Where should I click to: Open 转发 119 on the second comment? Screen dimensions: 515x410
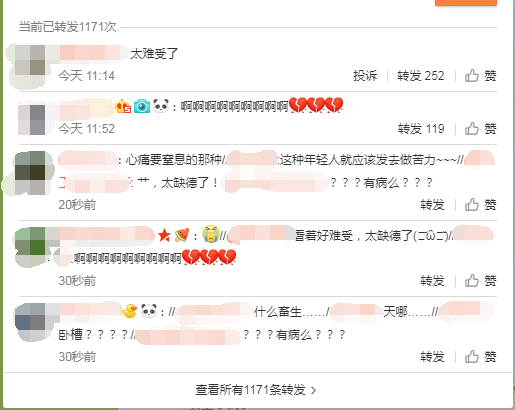coord(421,129)
